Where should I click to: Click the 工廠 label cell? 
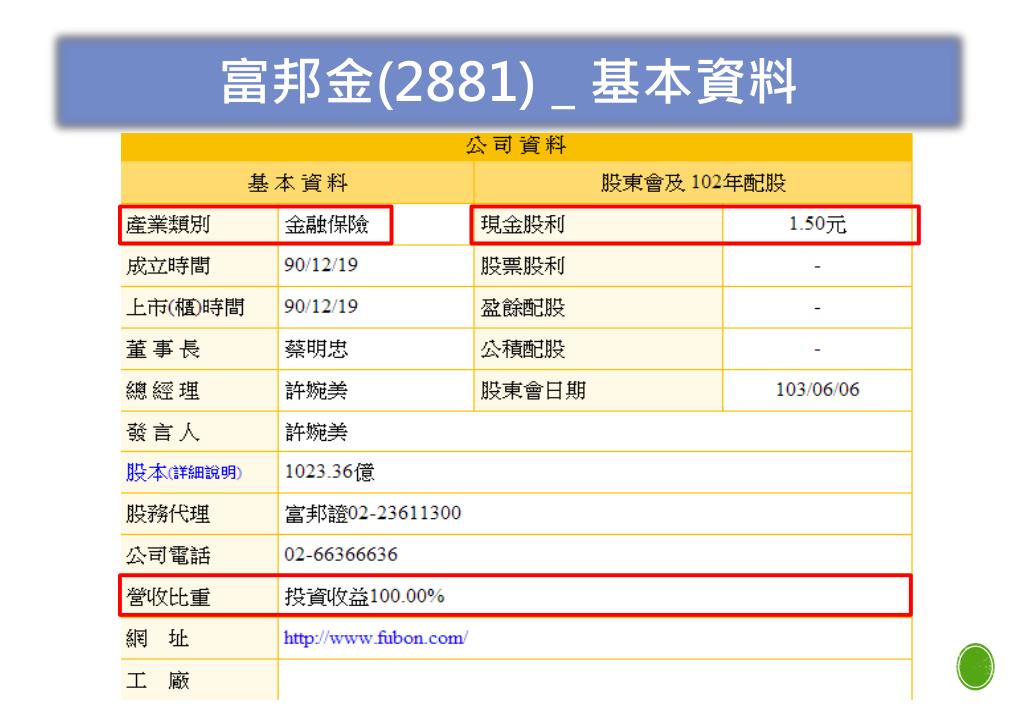click(x=200, y=680)
